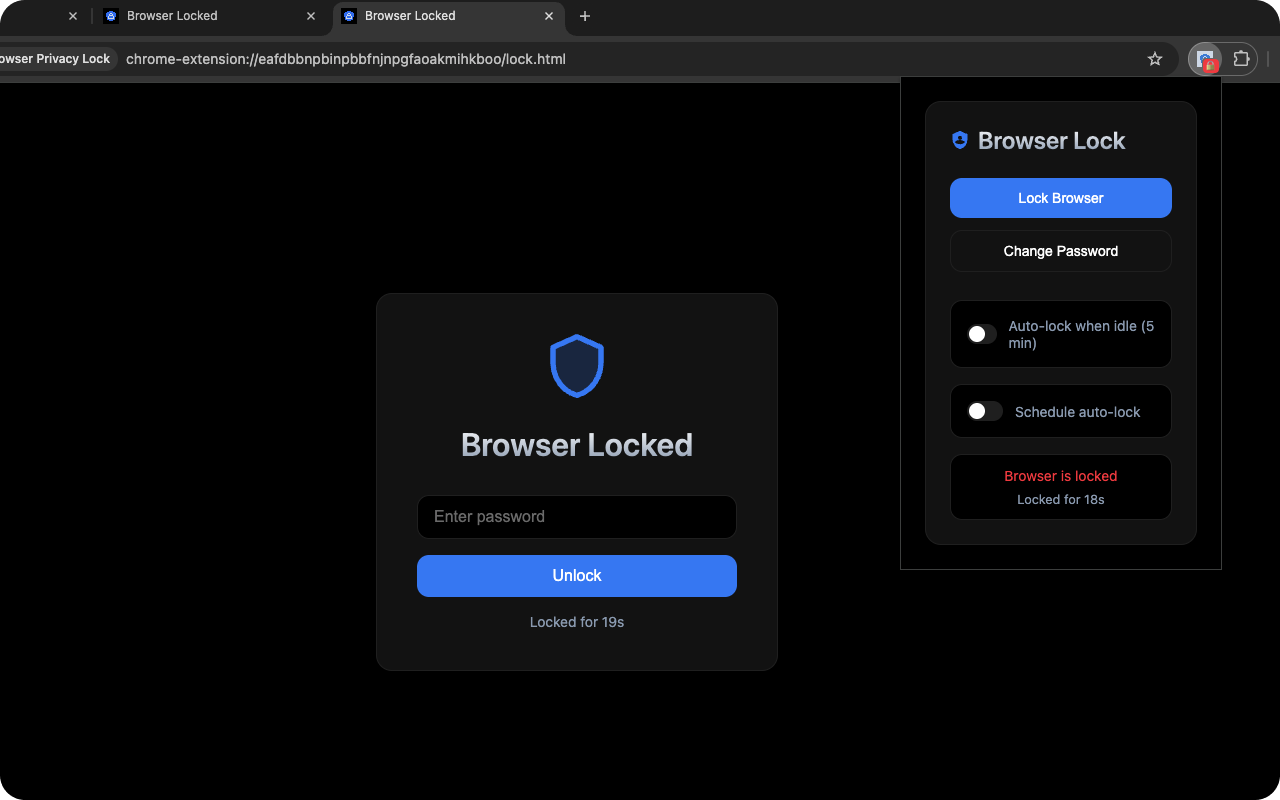Viewport: 1280px width, 800px height.
Task: Click the Browser Lock extension icon with red badge
Action: 1205,59
